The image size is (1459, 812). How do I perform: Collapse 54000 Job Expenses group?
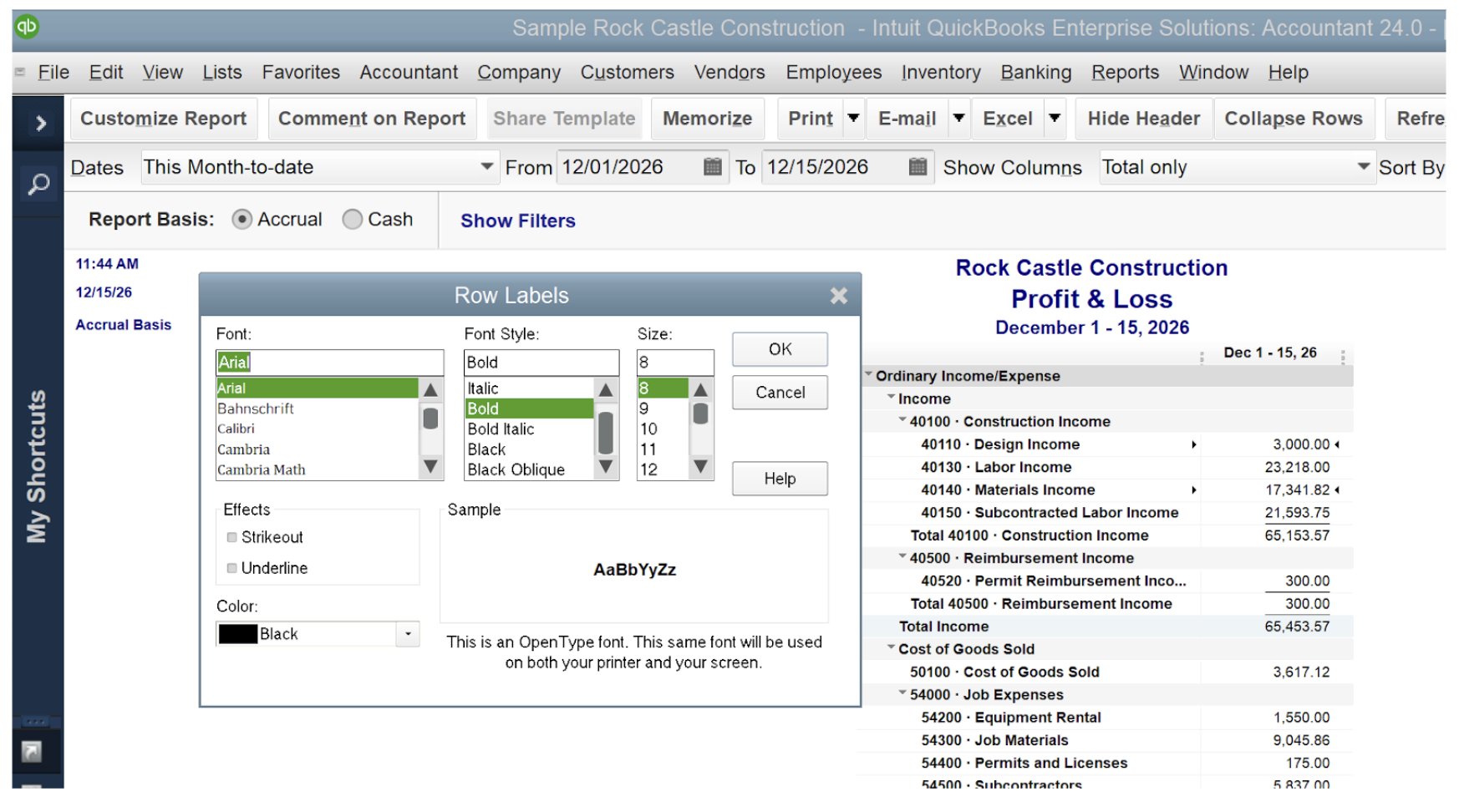click(902, 693)
